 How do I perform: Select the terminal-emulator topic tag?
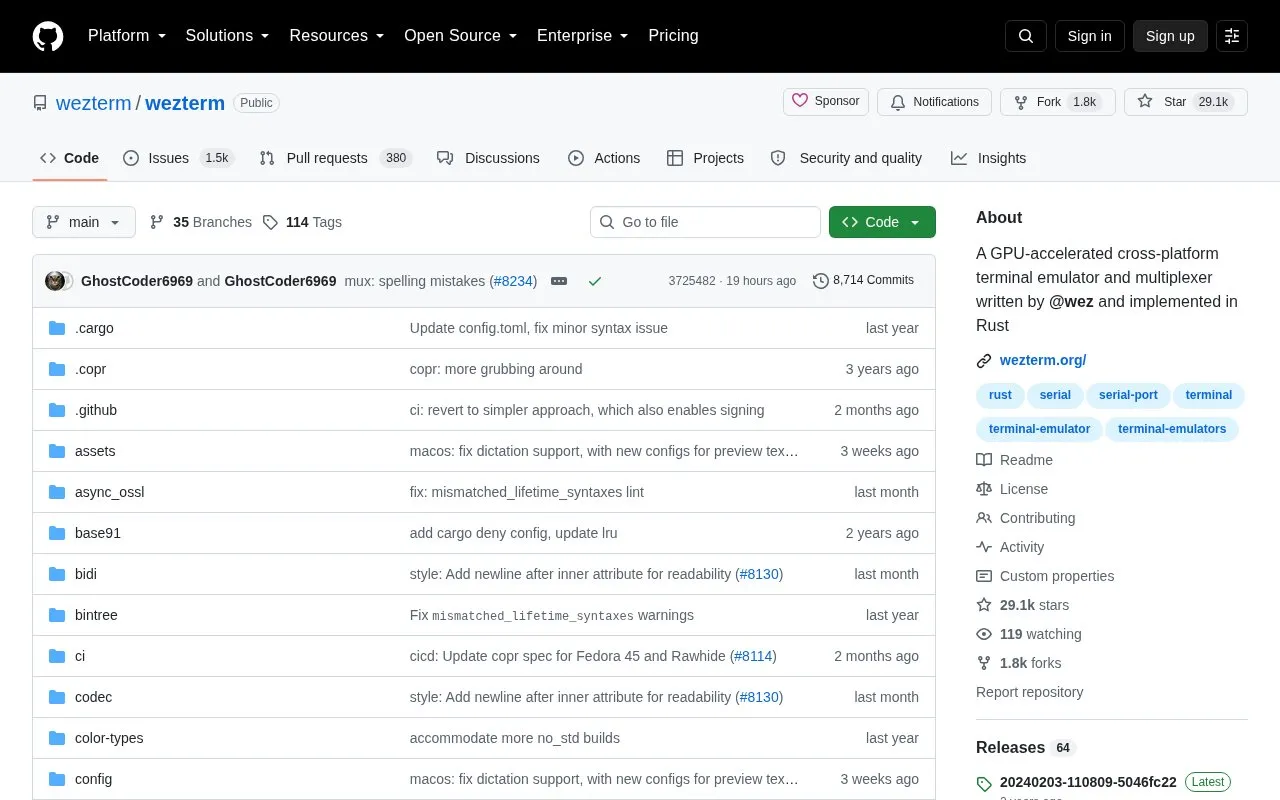[x=1040, y=429]
